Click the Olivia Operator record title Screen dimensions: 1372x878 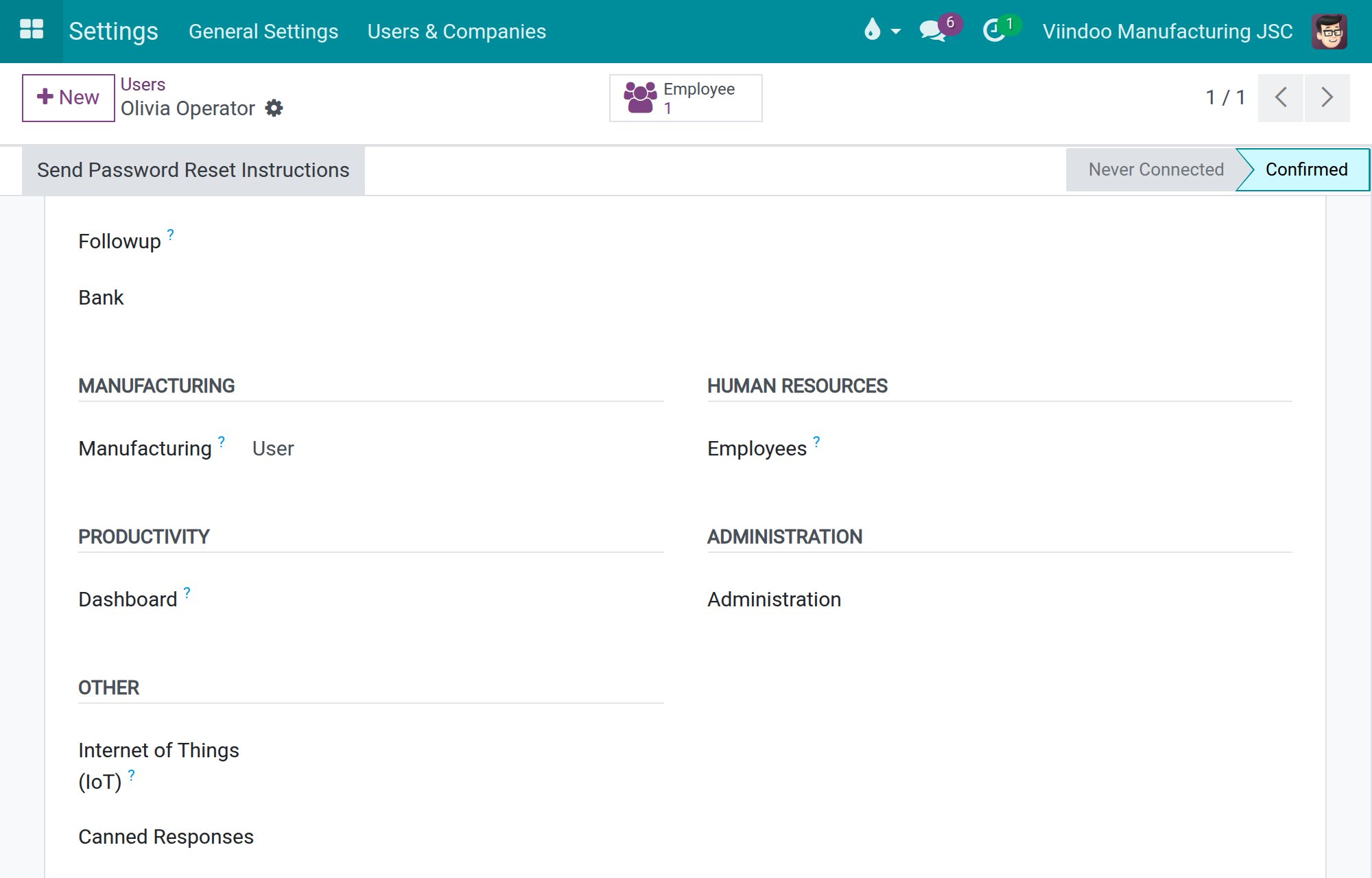(x=188, y=108)
